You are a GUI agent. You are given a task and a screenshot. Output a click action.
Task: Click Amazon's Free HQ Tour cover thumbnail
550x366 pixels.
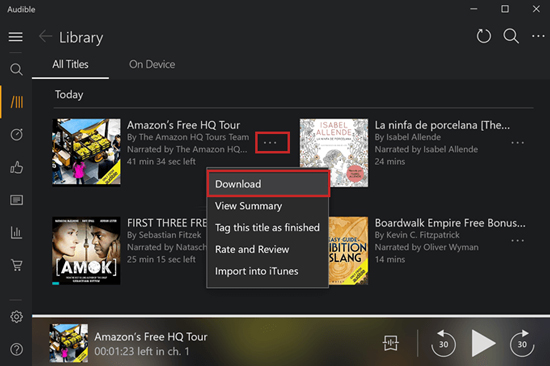click(86, 152)
